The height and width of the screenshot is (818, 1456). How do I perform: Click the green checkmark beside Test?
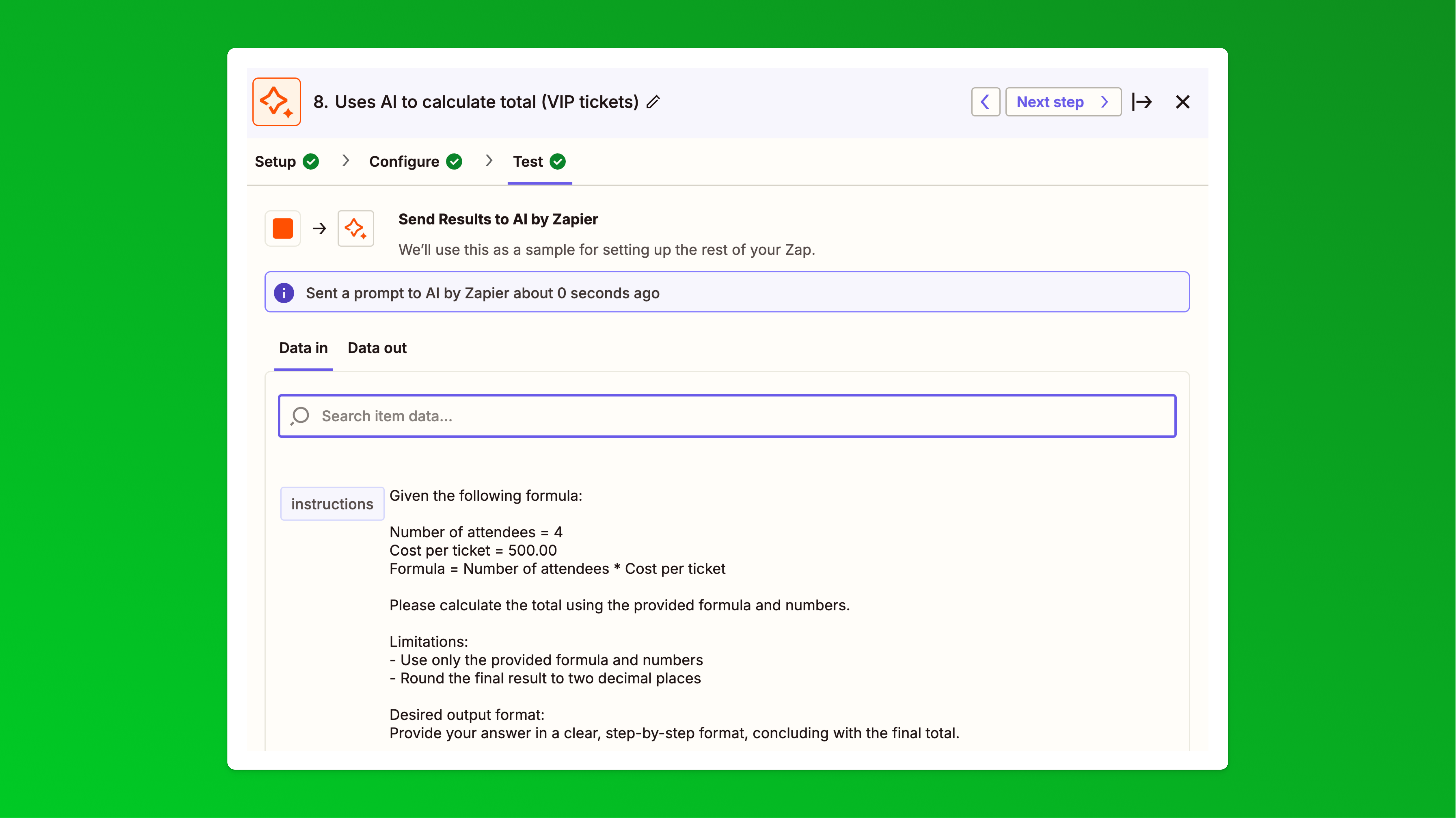558,161
